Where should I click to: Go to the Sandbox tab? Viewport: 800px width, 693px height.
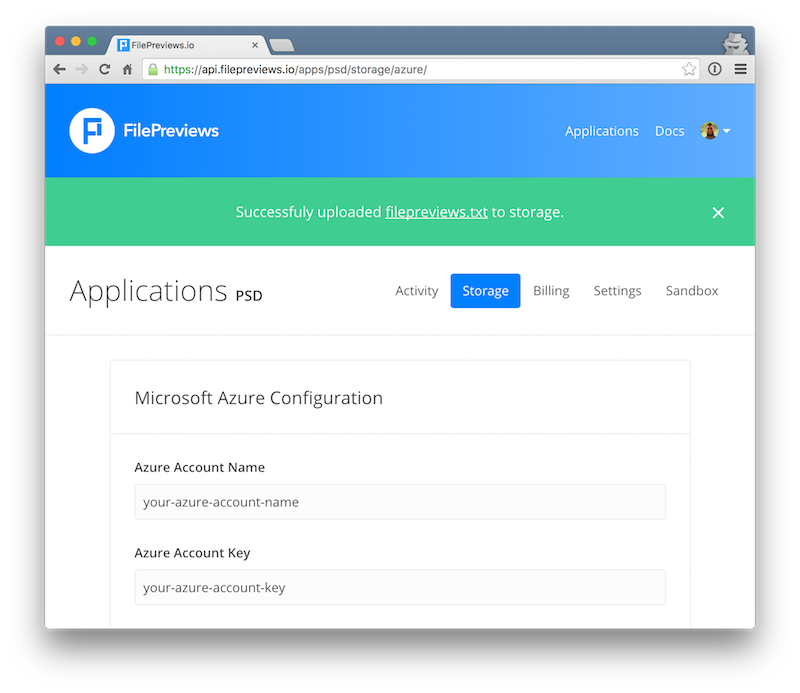coord(692,291)
